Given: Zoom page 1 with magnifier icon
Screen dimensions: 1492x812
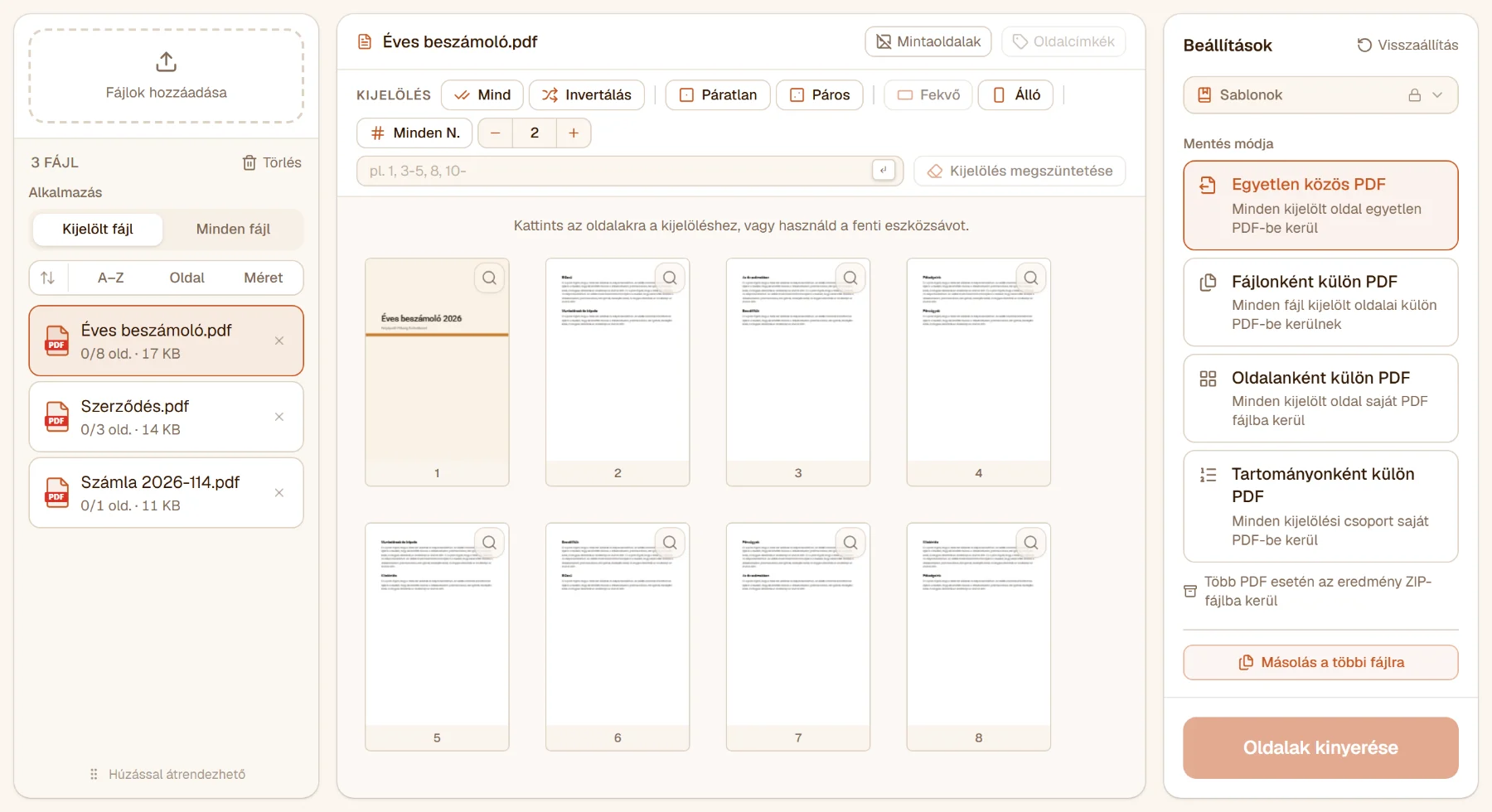Looking at the screenshot, I should click(x=490, y=278).
